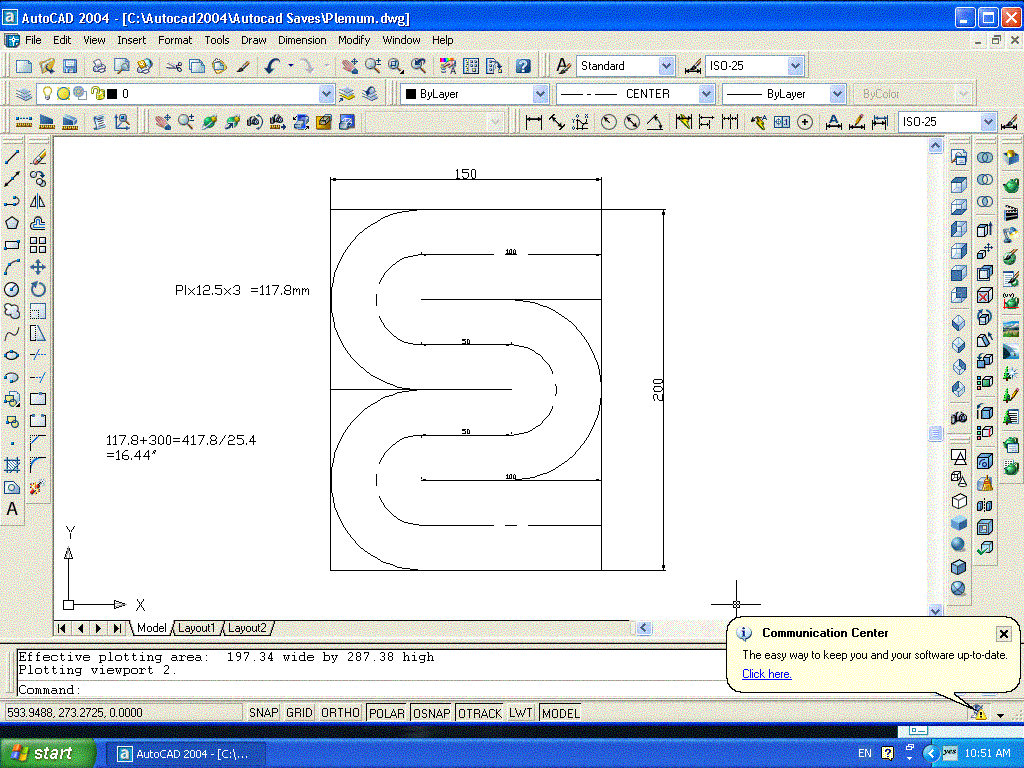Select the Polygon draw tool
The height and width of the screenshot is (768, 1024).
(12, 223)
